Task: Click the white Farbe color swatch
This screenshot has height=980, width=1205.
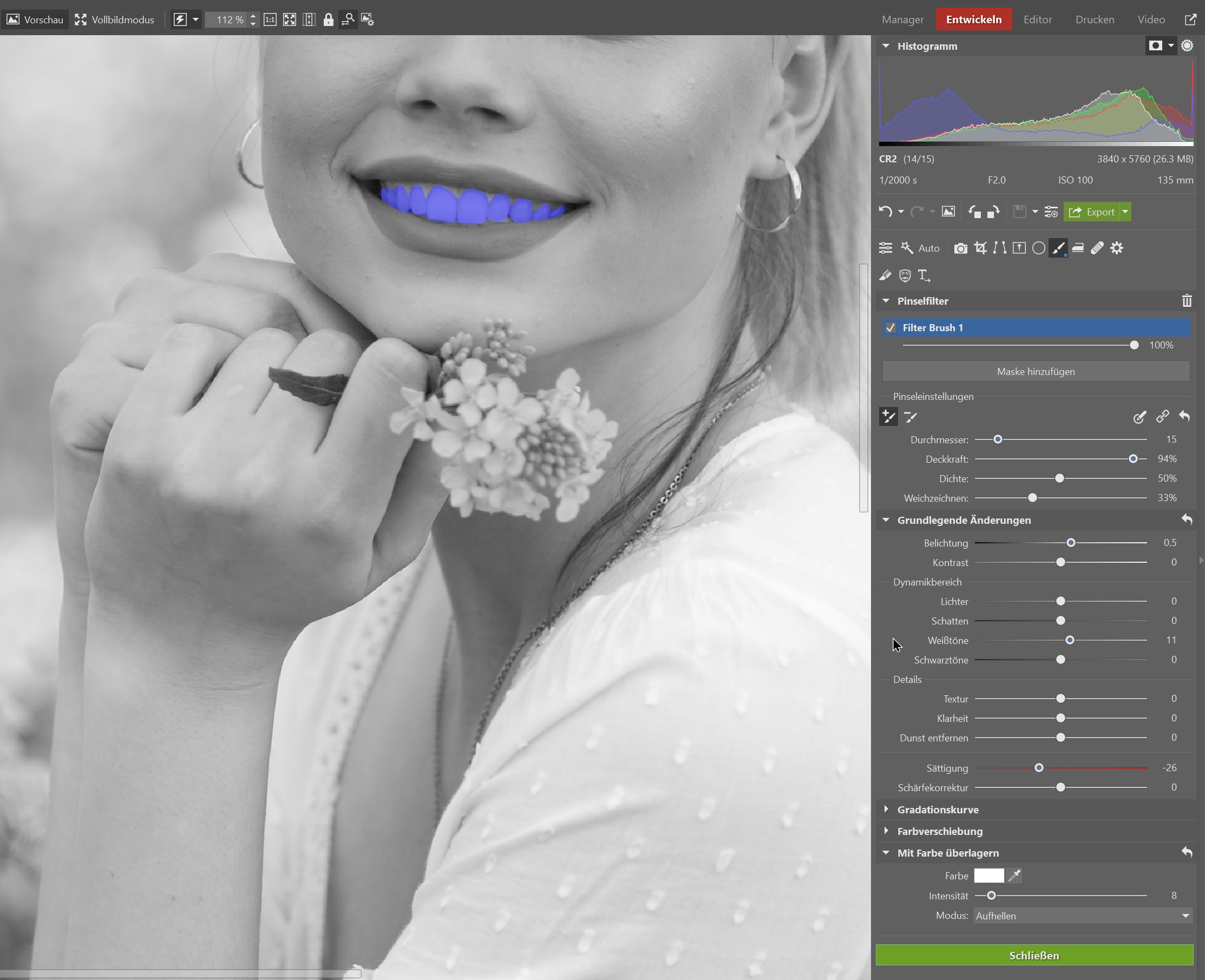Action: coord(988,876)
